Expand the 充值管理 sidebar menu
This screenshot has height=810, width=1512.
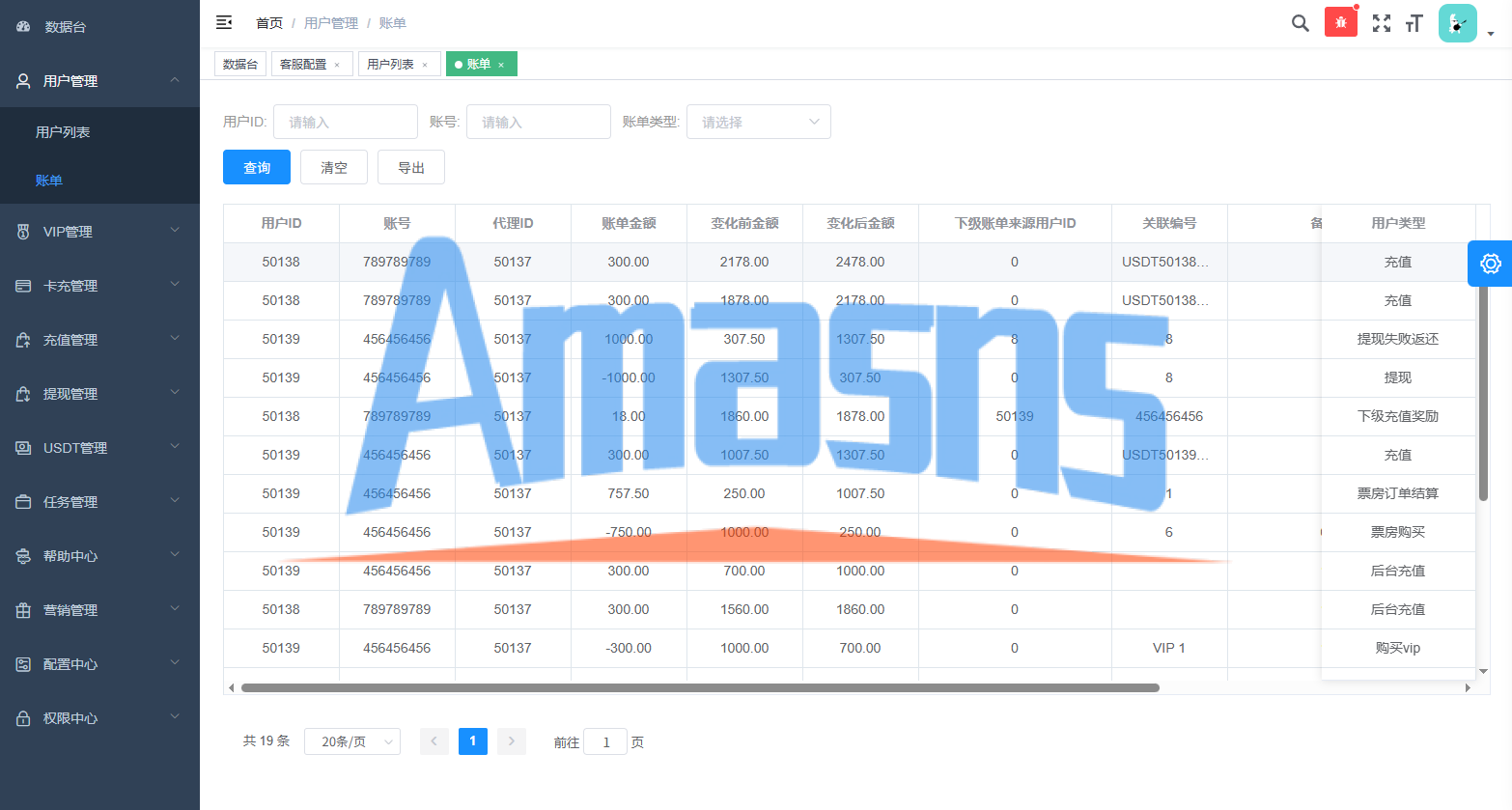100,340
